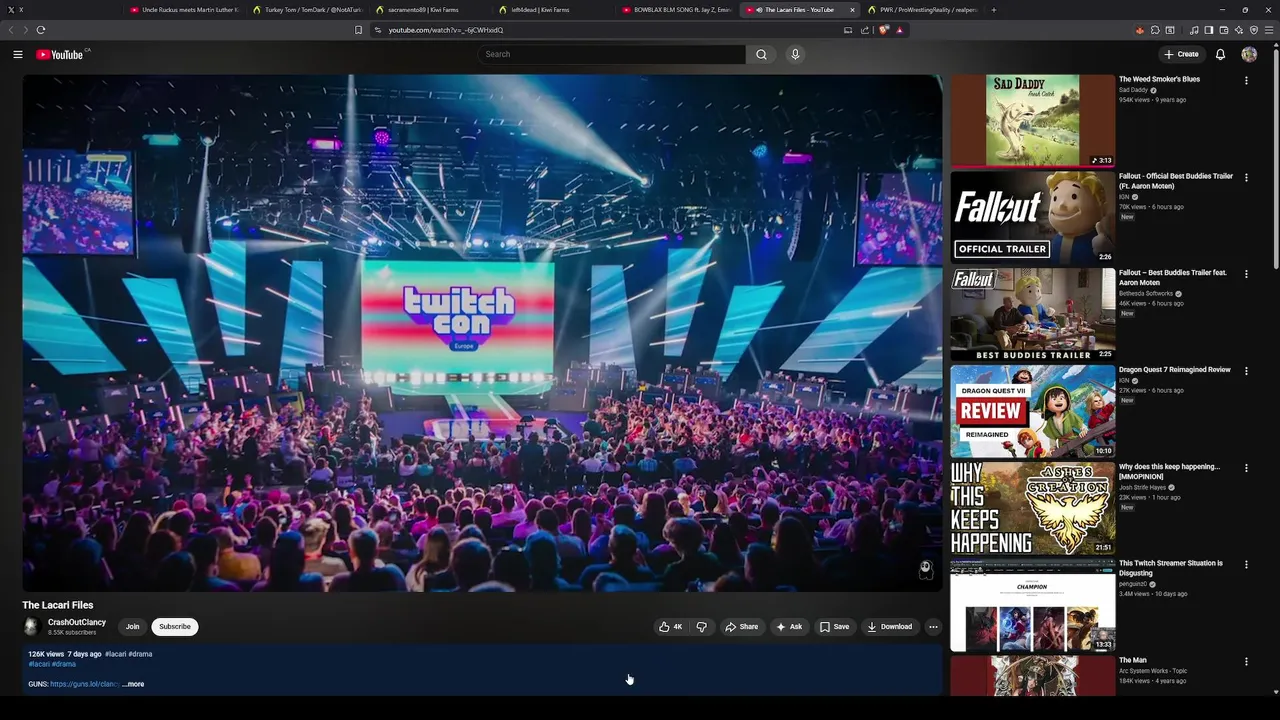Open Bethesda Fallout Best Buddies Trailer thumbnail
This screenshot has width=1280, height=720.
coord(1032,314)
